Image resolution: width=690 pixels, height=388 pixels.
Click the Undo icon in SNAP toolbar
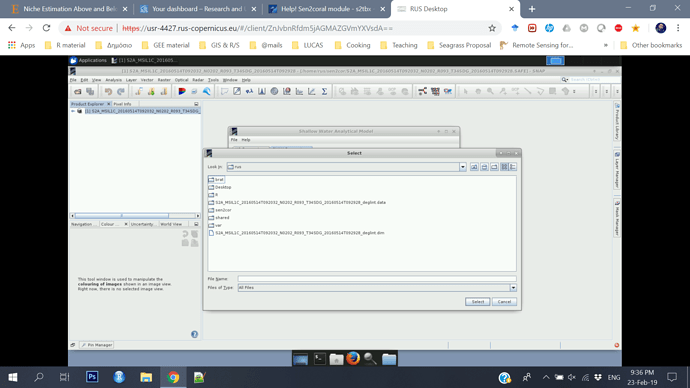pos(108,92)
